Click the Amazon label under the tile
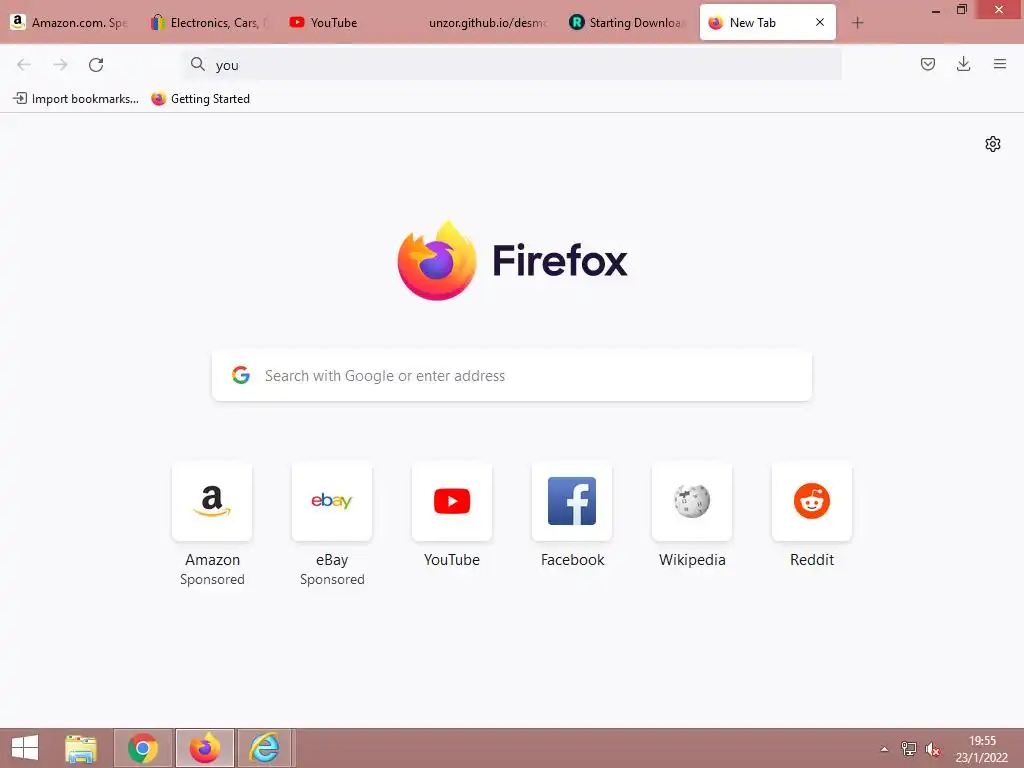This screenshot has height=768, width=1024. point(212,560)
